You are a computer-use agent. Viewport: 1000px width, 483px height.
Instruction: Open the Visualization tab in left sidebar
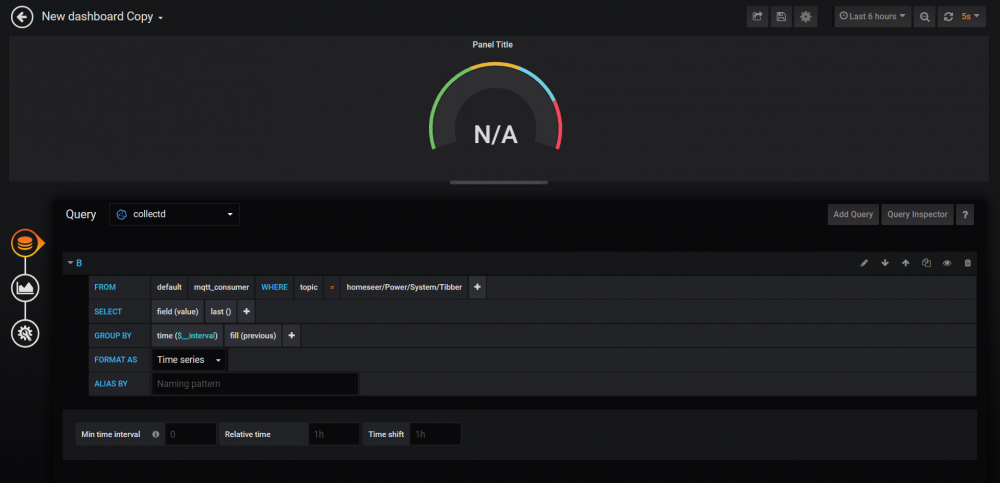click(25, 288)
